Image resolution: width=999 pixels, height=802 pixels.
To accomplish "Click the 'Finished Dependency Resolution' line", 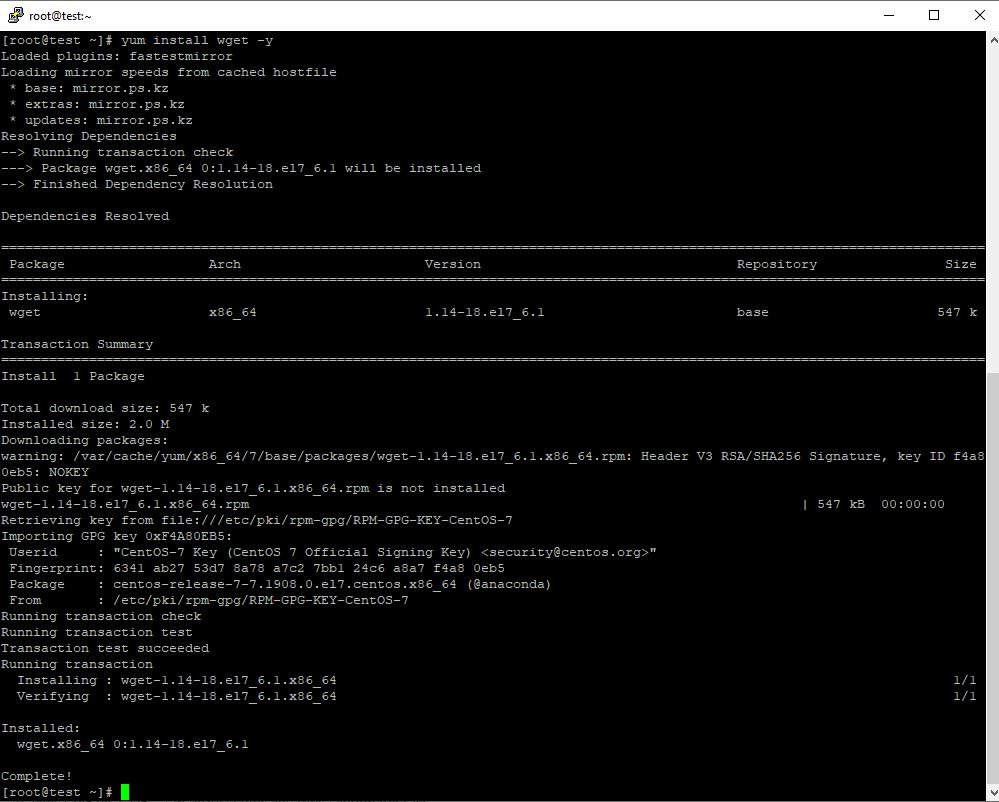I will 137,184.
